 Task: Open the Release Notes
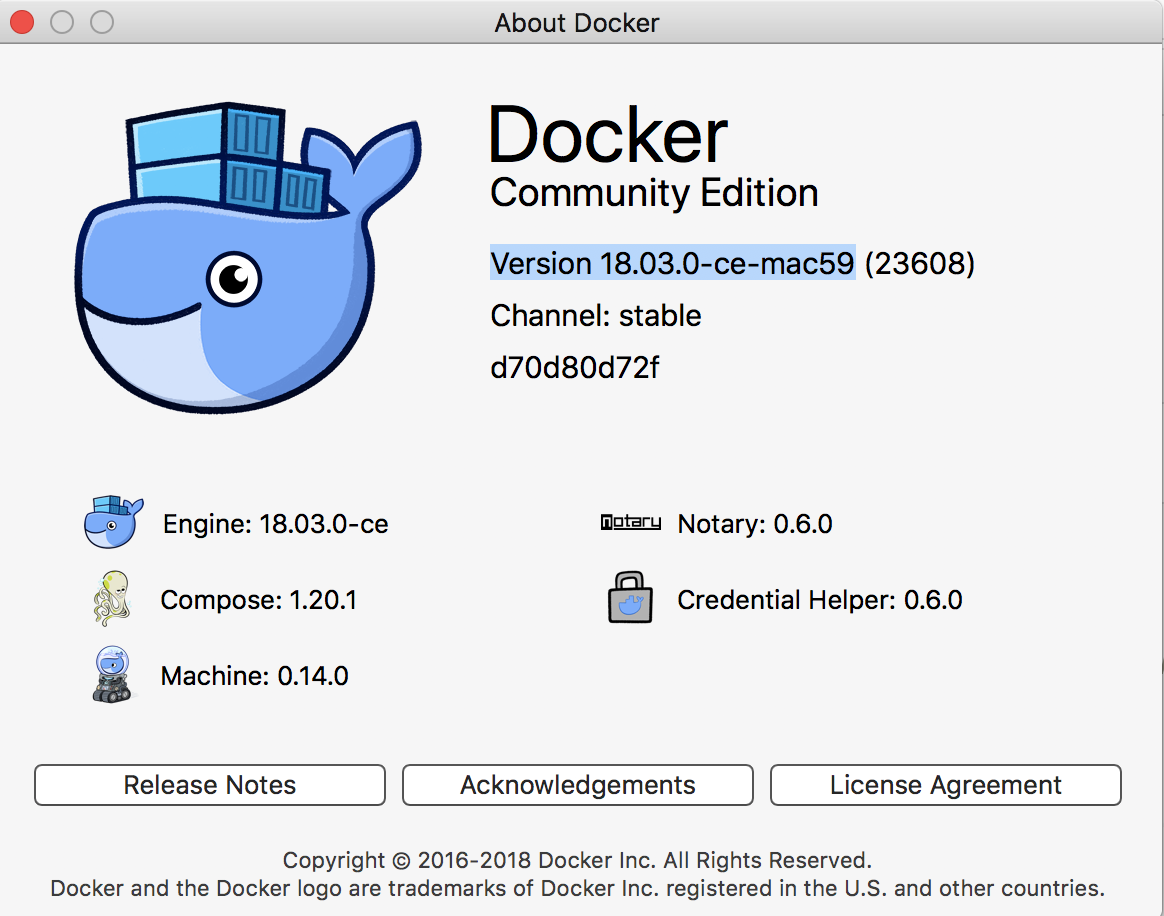(210, 785)
